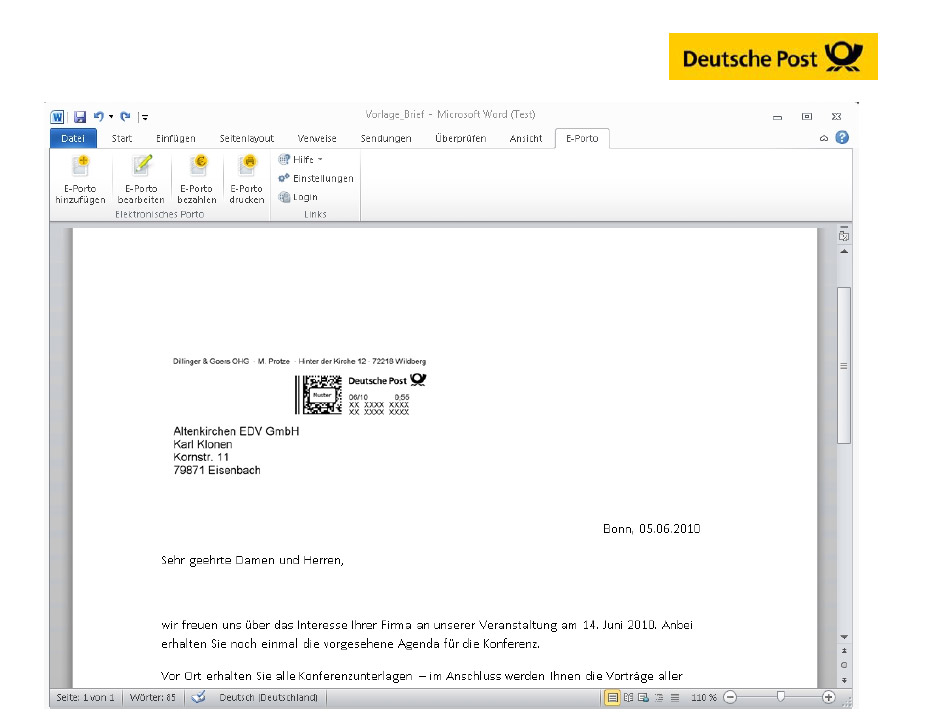Click E-Porto drucken button
The image size is (926, 726).
click(x=247, y=180)
